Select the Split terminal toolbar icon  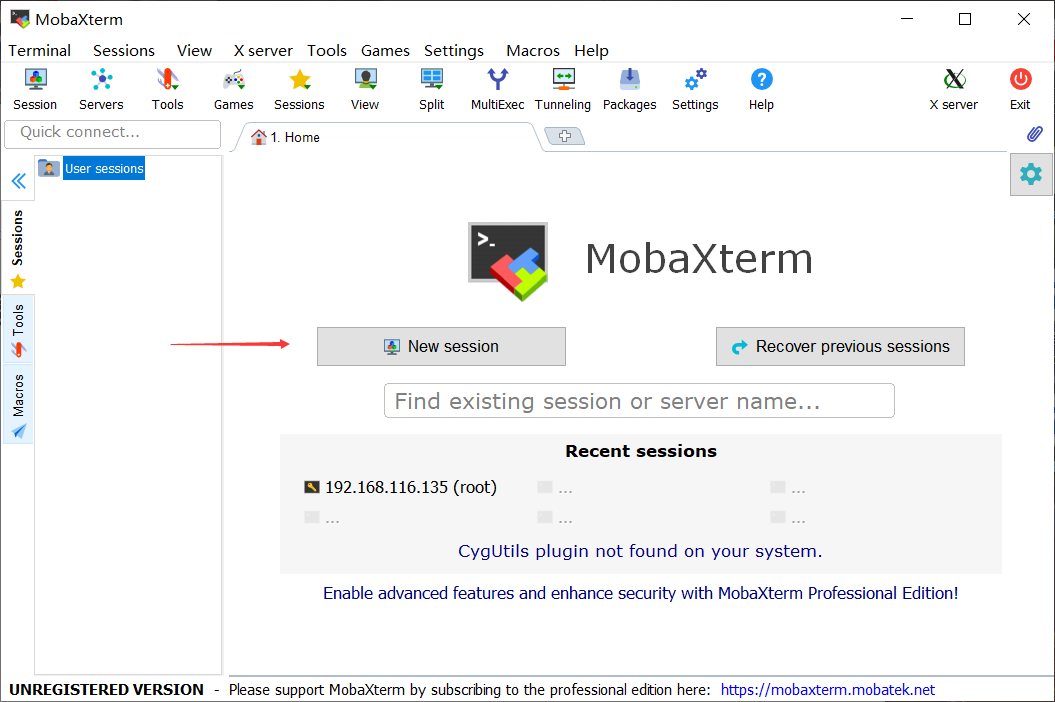pos(431,89)
